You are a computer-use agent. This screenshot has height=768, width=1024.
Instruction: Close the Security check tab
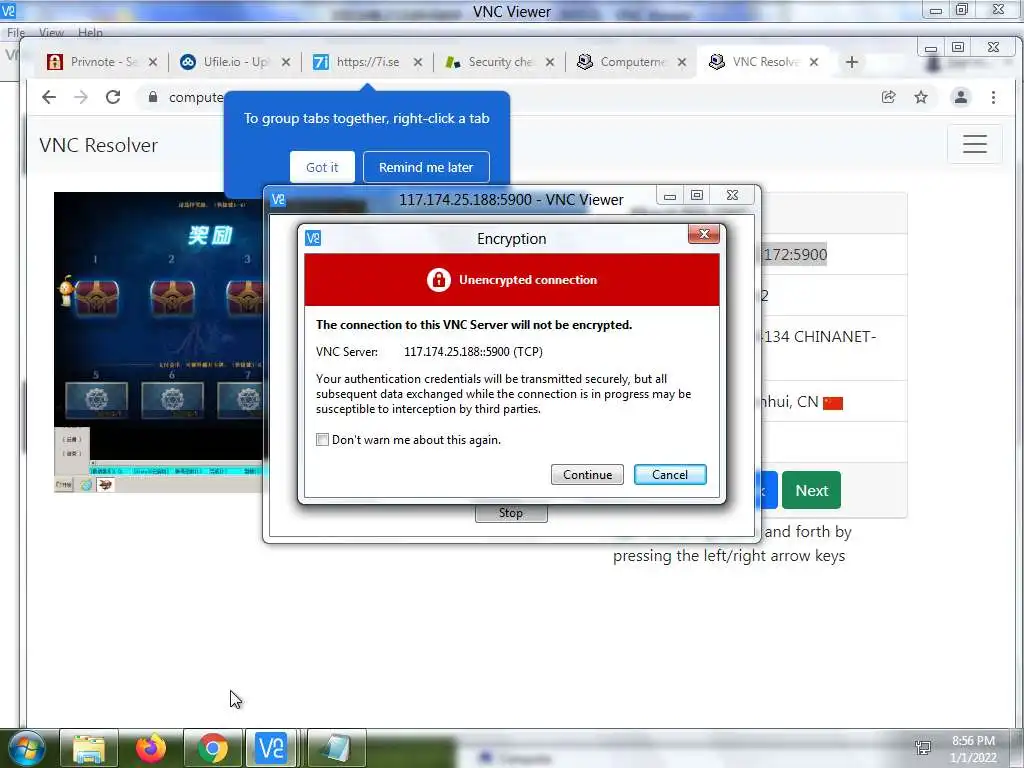pyautogui.click(x=550, y=62)
